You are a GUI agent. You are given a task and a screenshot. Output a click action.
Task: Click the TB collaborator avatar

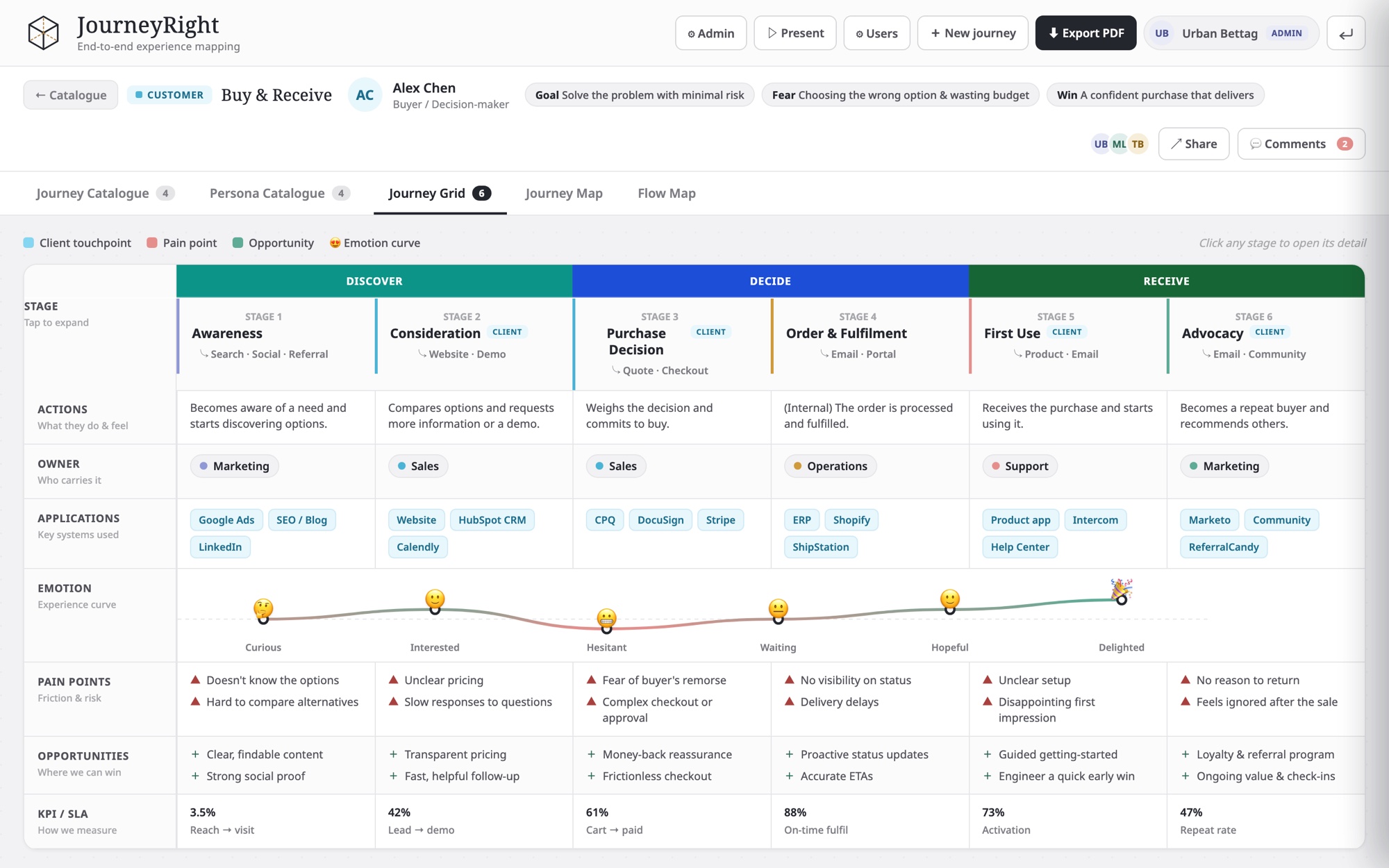[1138, 144]
